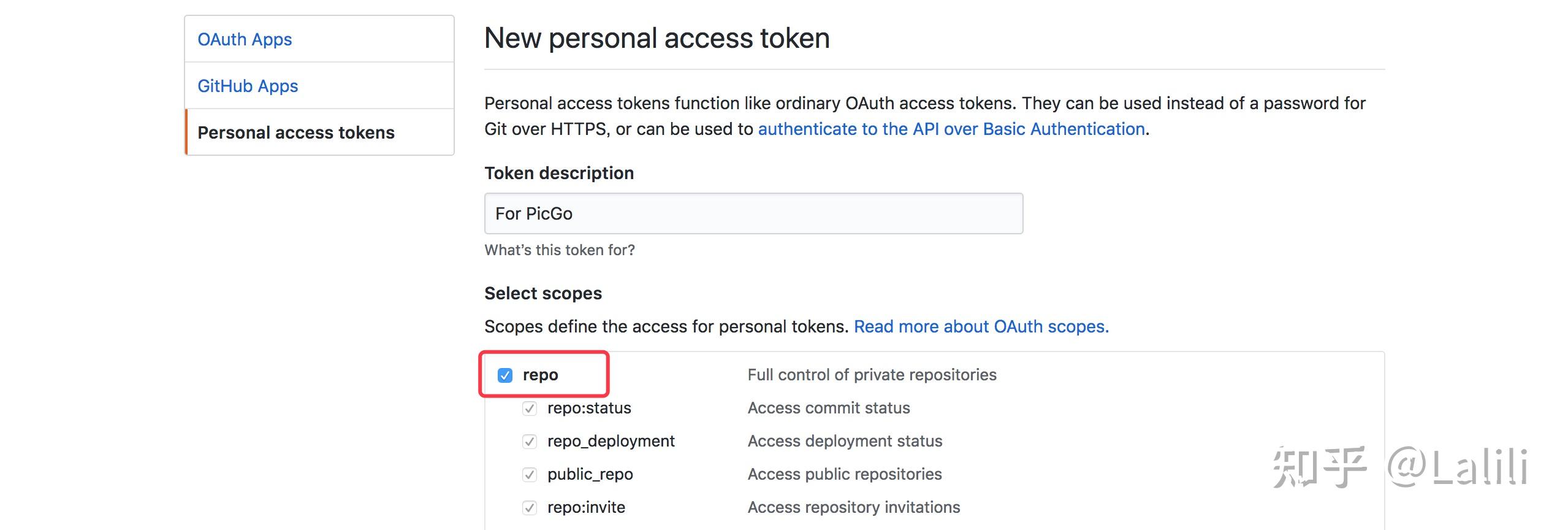Follow the Read more about OAuth scopes link
This screenshot has height=530, width=1568.
click(x=981, y=326)
